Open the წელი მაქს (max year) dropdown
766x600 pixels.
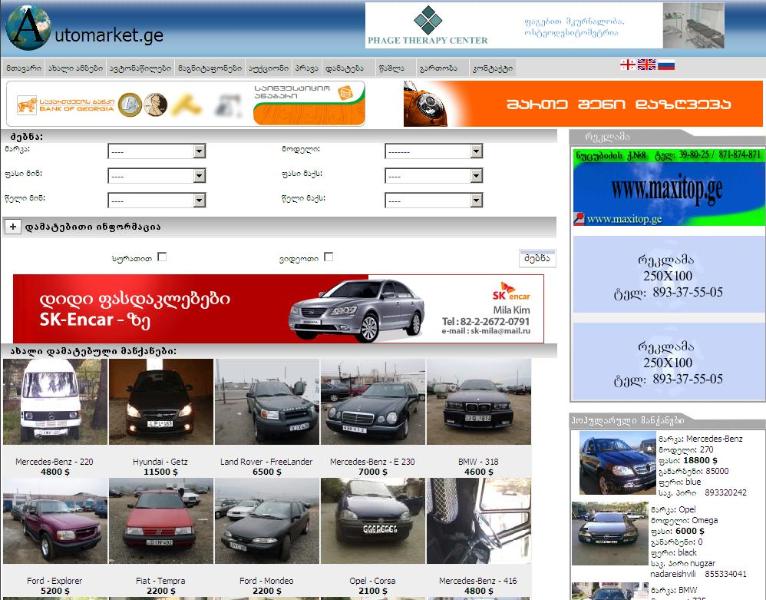point(434,200)
